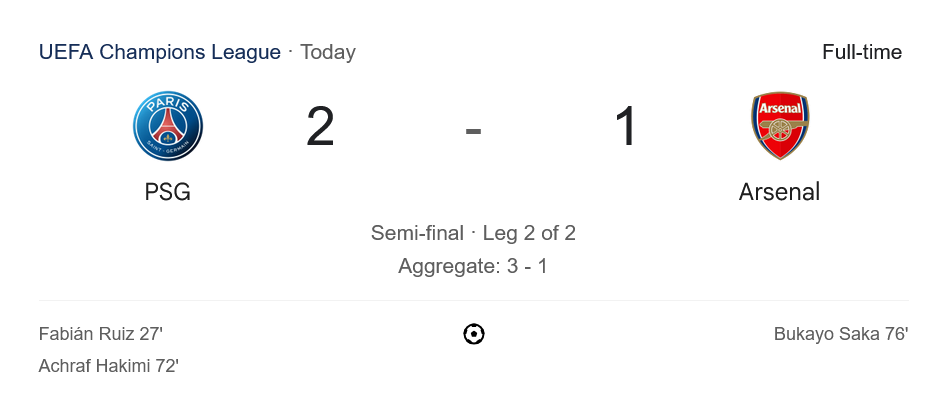Click the Today date label
The width and height of the screenshot is (948, 396).
328,52
